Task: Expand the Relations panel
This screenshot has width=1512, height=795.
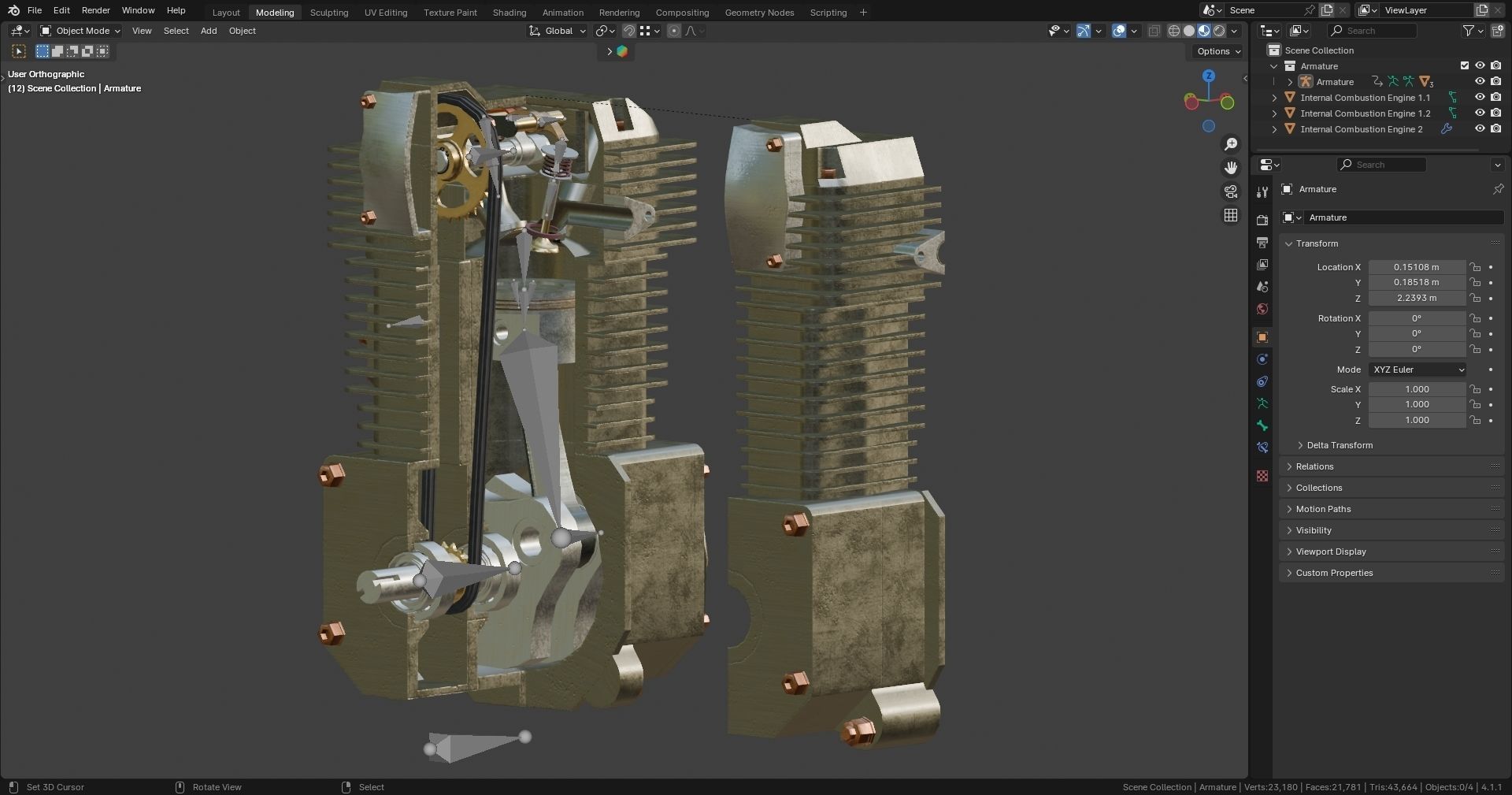Action: coord(1314,466)
